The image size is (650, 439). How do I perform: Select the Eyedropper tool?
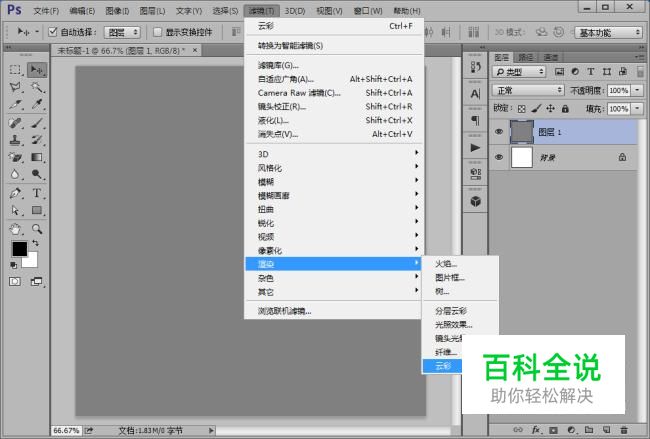click(36, 104)
